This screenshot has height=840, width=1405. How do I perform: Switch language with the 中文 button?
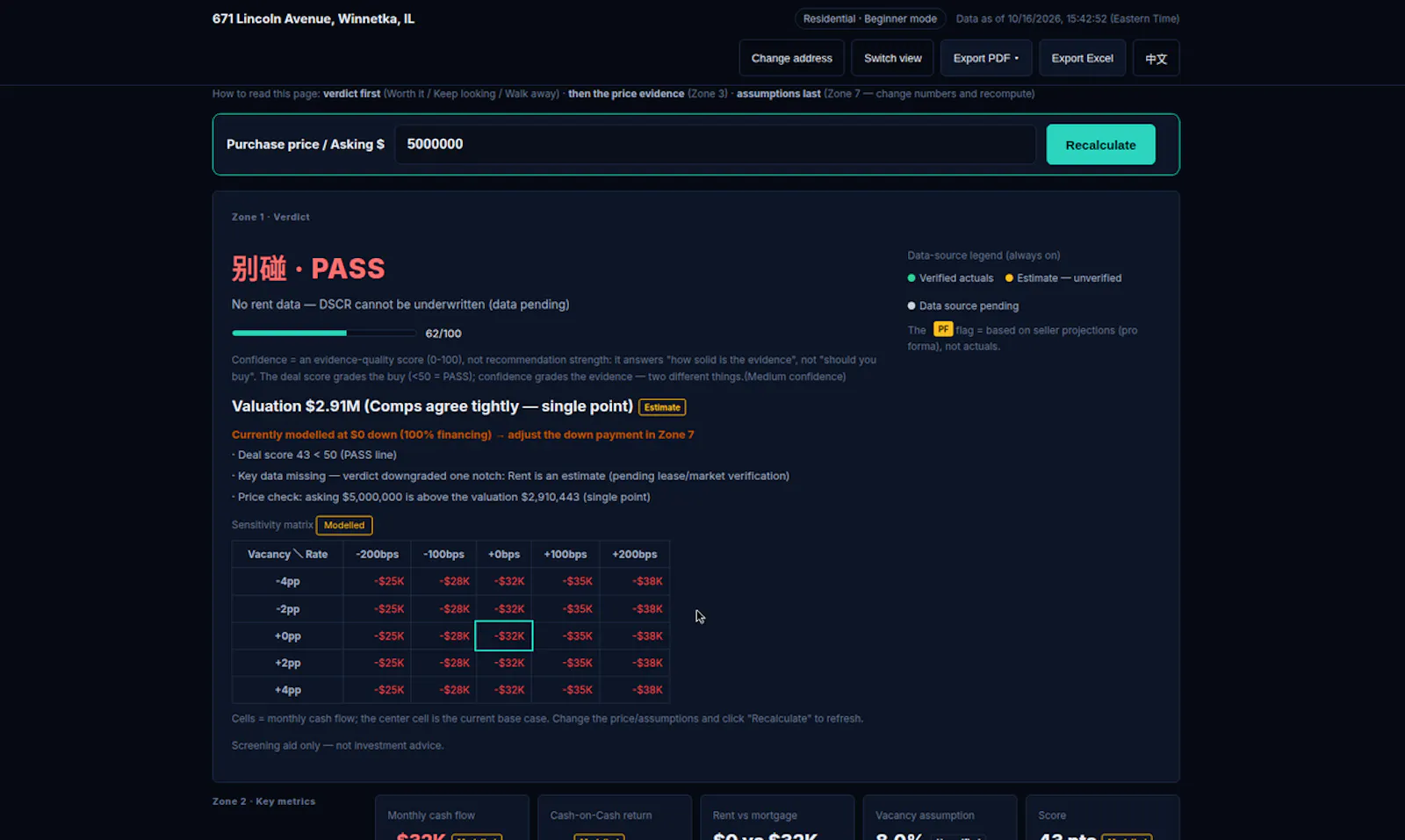1156,58
